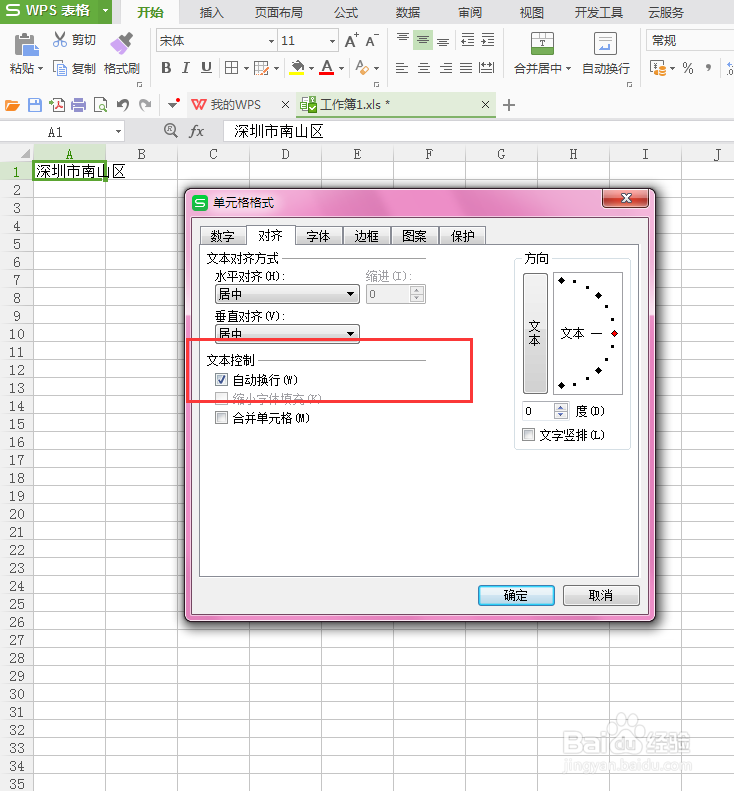Click the fill color bucket icon

(297, 68)
